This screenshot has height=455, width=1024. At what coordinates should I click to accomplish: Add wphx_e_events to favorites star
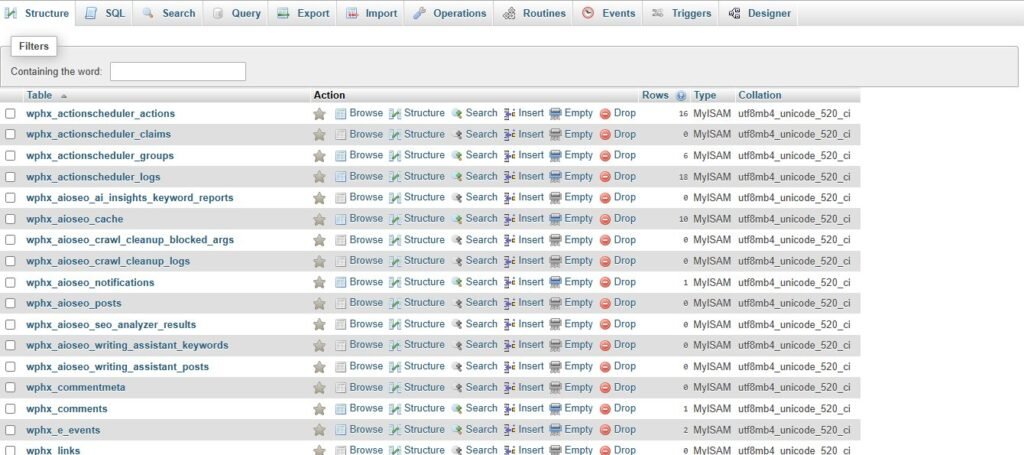pos(319,430)
